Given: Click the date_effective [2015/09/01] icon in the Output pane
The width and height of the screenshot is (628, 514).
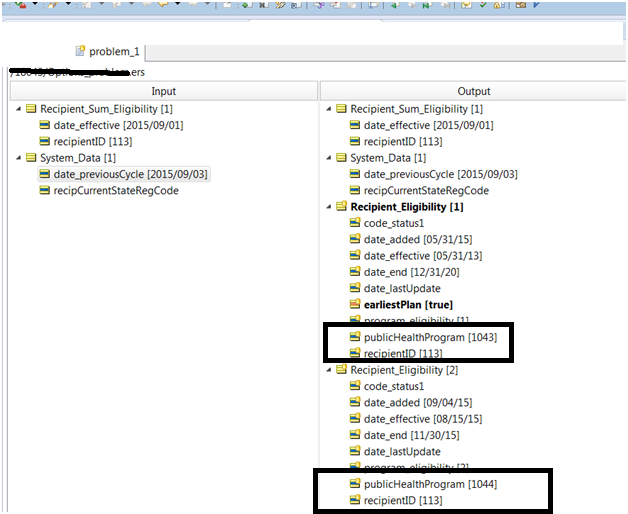Looking at the screenshot, I should [355, 125].
